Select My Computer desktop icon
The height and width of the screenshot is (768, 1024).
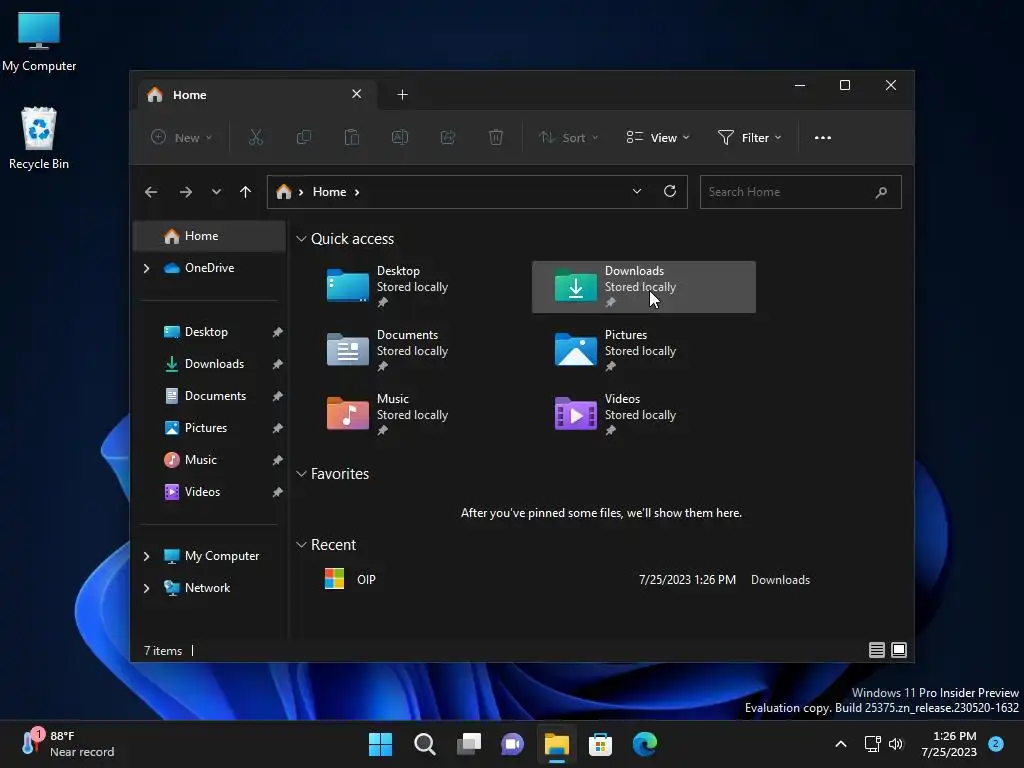[x=39, y=42]
